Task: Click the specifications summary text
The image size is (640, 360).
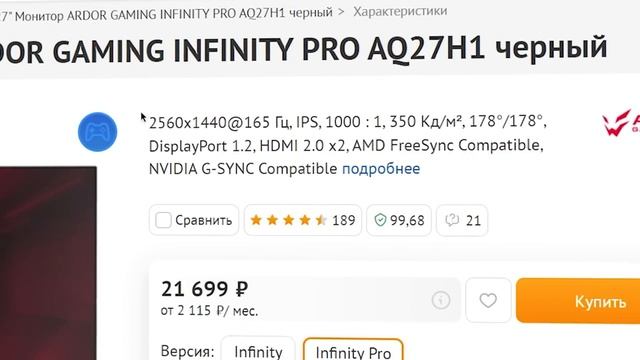Action: click(347, 145)
